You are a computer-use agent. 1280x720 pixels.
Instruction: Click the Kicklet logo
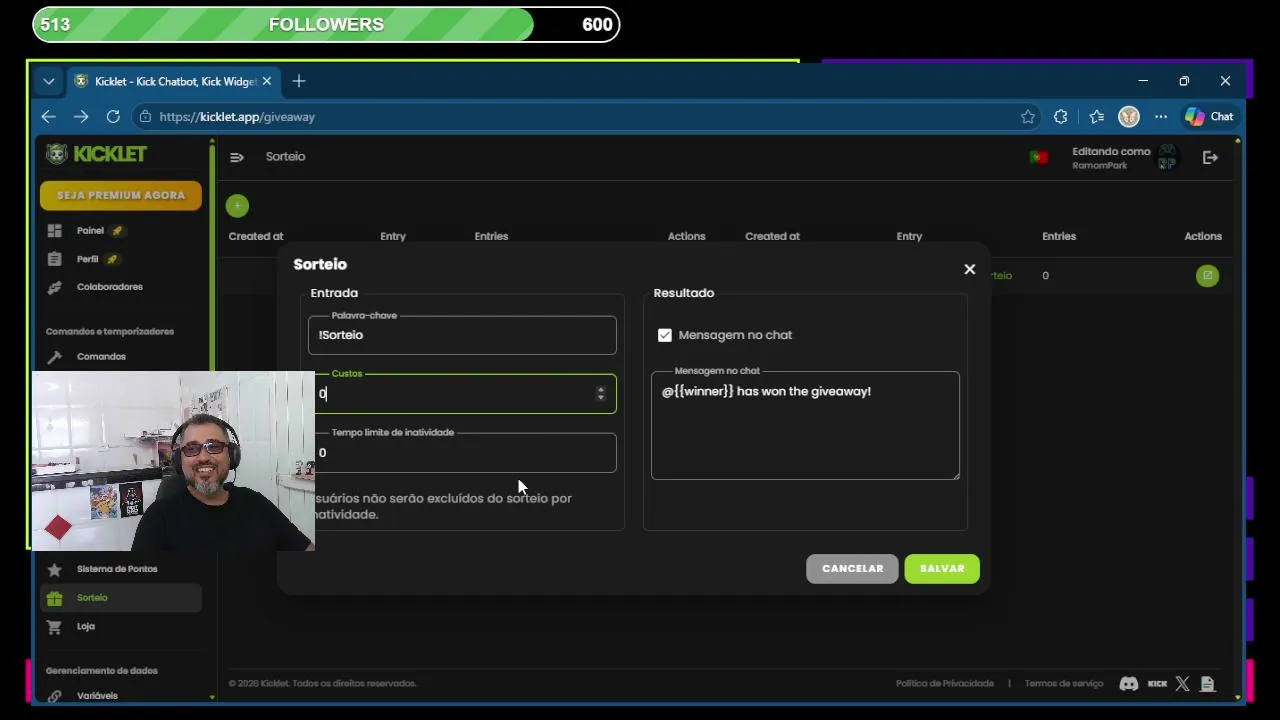pos(97,154)
